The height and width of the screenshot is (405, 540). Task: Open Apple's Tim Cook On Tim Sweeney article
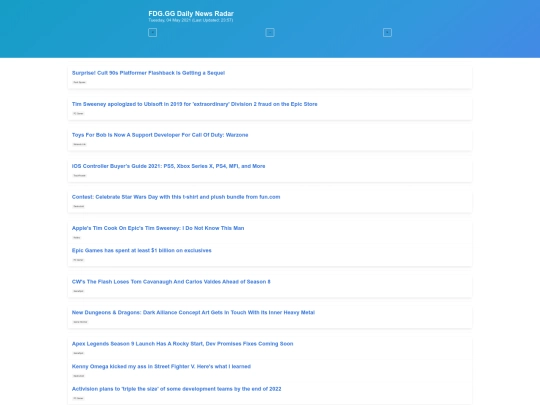pos(158,228)
